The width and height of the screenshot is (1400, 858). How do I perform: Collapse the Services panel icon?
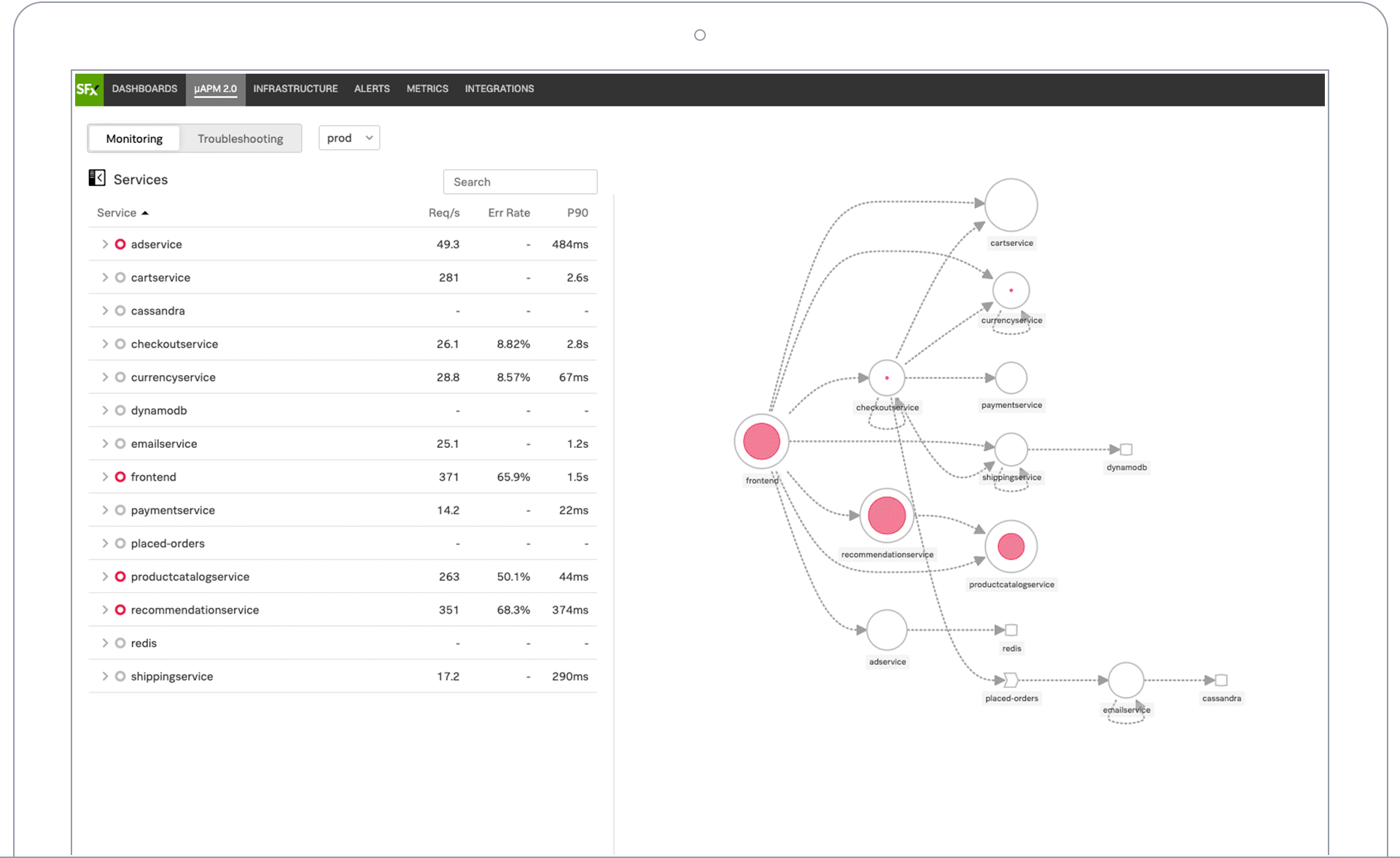[97, 178]
